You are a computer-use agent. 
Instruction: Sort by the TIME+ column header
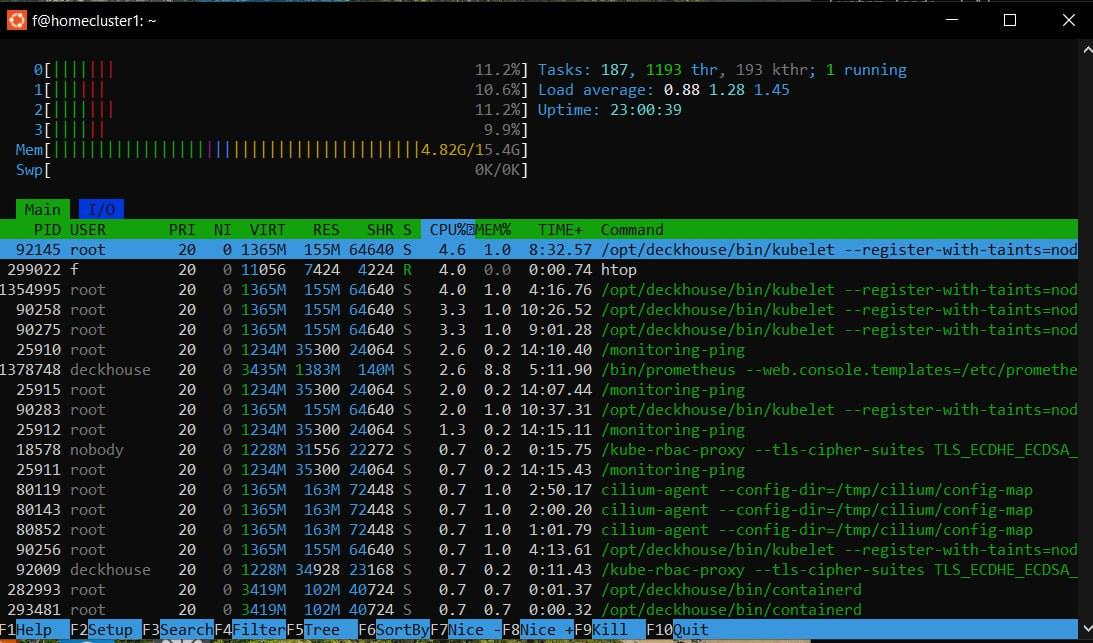pyautogui.click(x=560, y=229)
